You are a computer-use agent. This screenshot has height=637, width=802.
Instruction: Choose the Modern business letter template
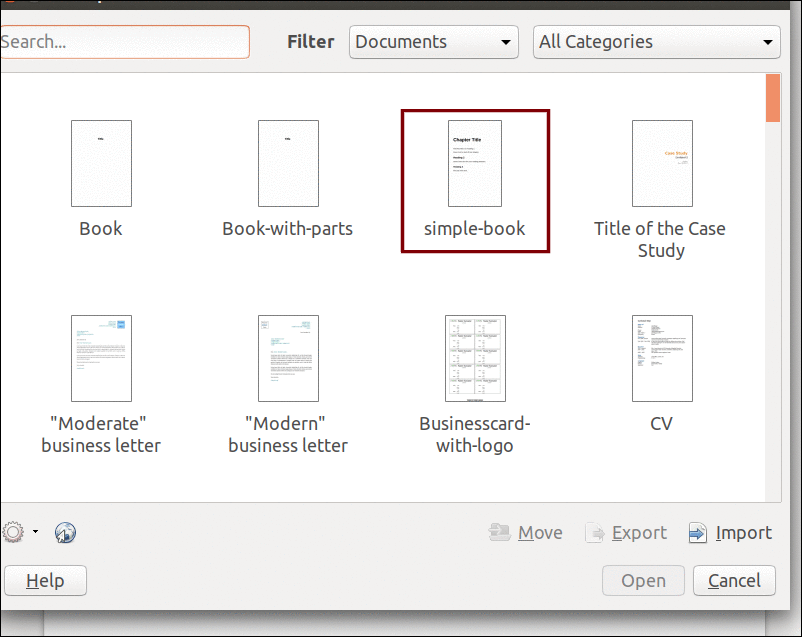(287, 358)
